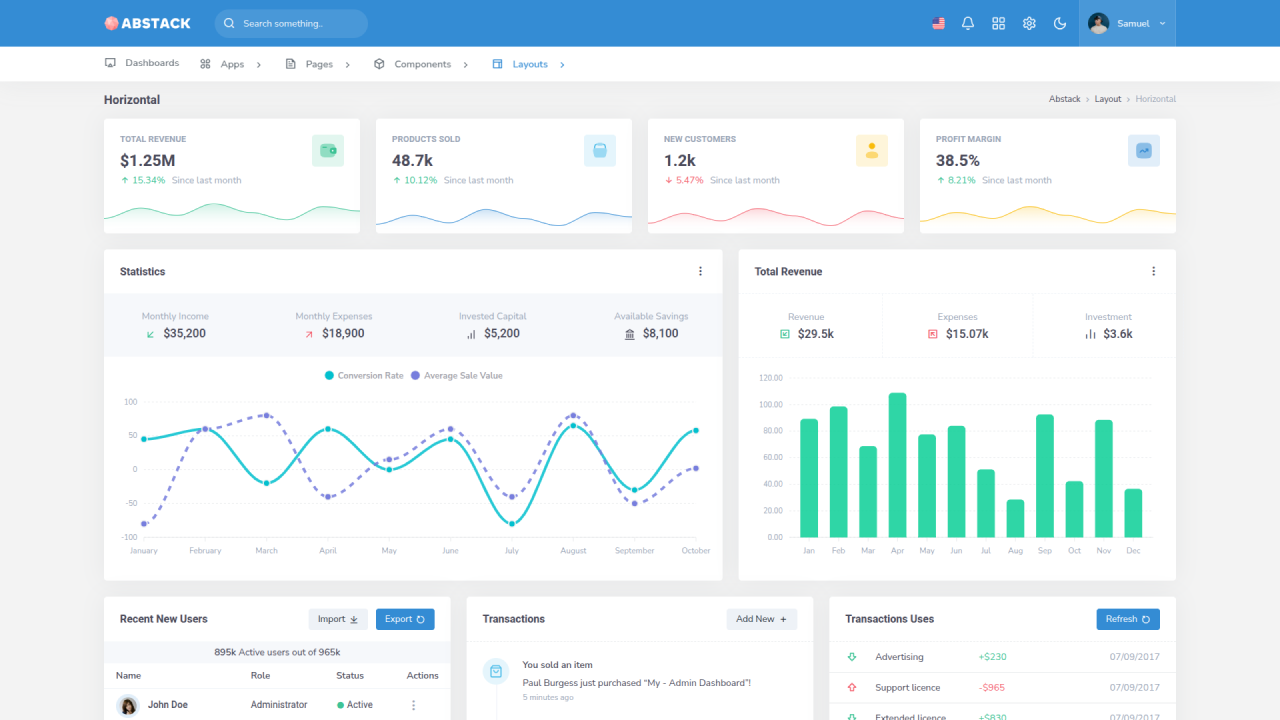Click the Status column header

tap(350, 676)
